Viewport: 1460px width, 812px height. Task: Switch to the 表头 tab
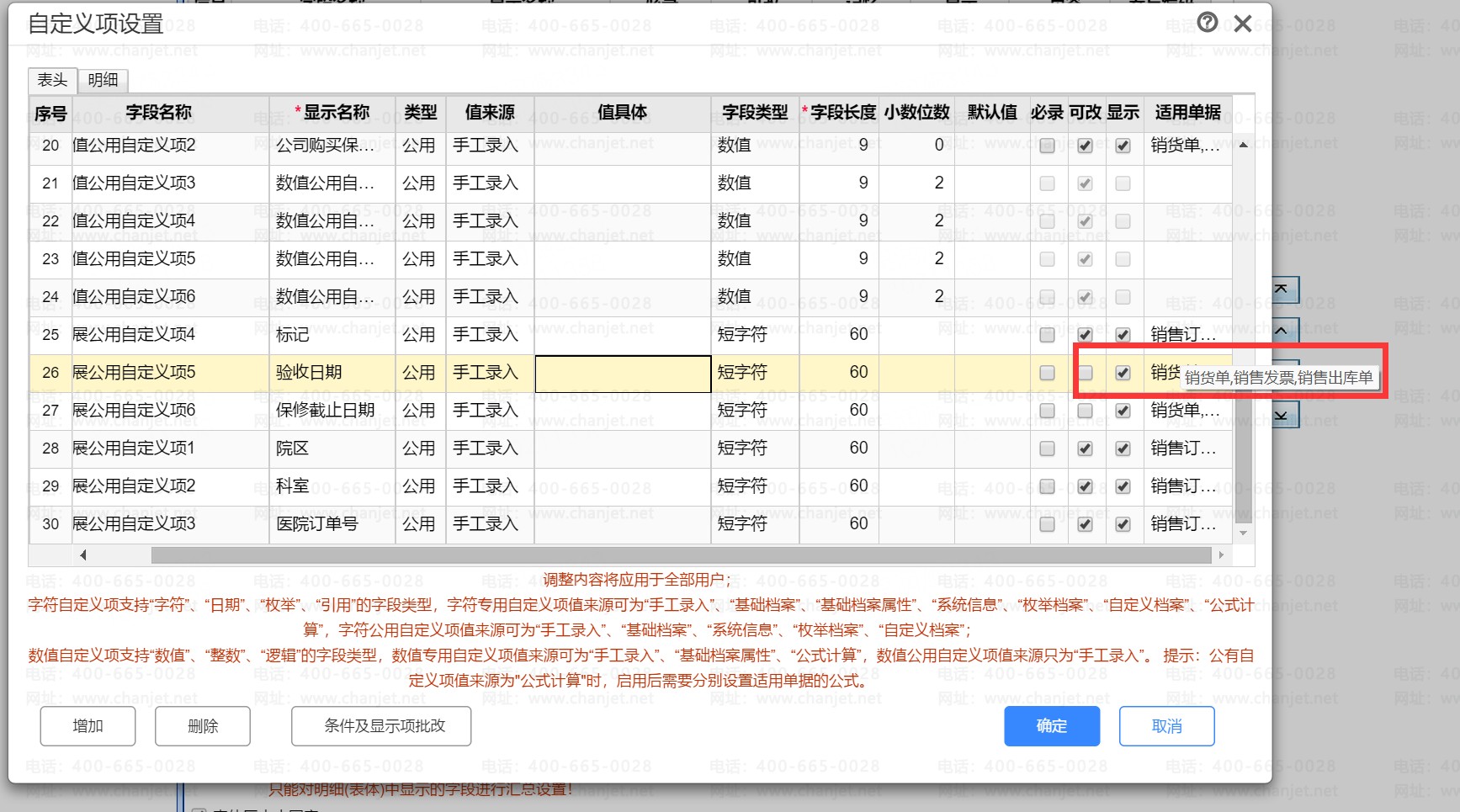point(52,80)
